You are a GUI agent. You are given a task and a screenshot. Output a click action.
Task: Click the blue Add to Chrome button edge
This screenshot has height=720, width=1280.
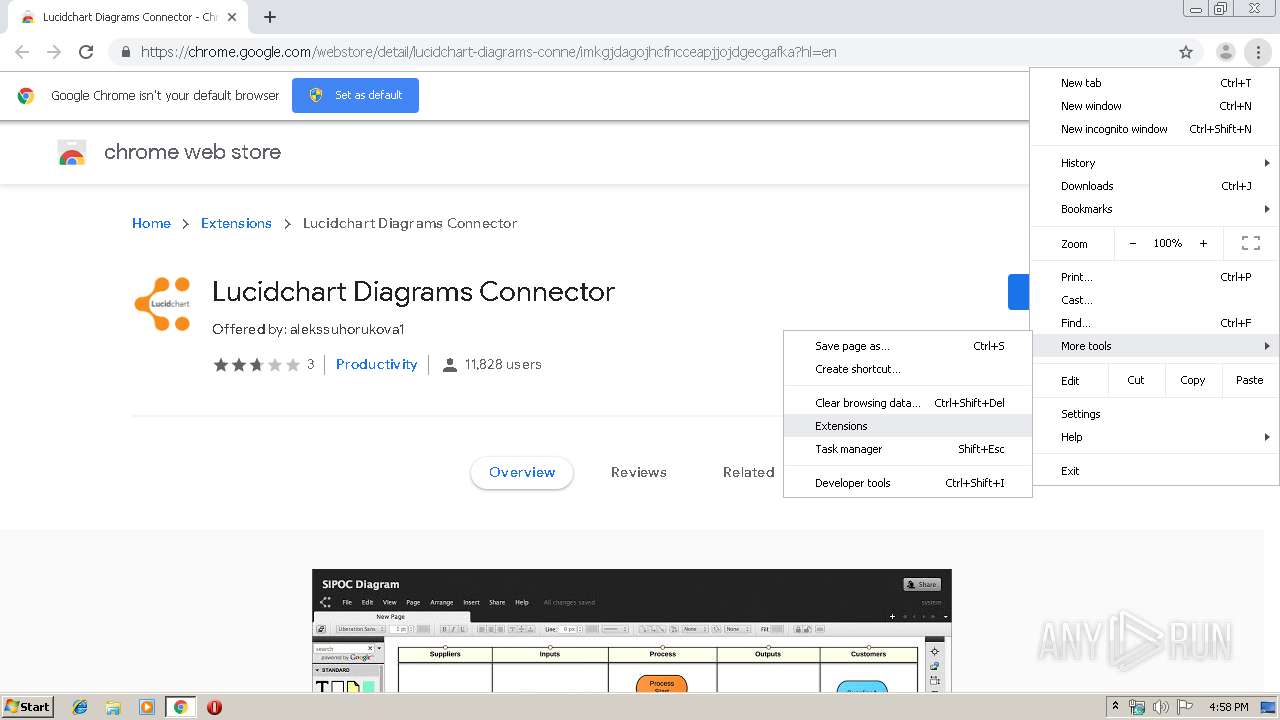click(x=1018, y=292)
